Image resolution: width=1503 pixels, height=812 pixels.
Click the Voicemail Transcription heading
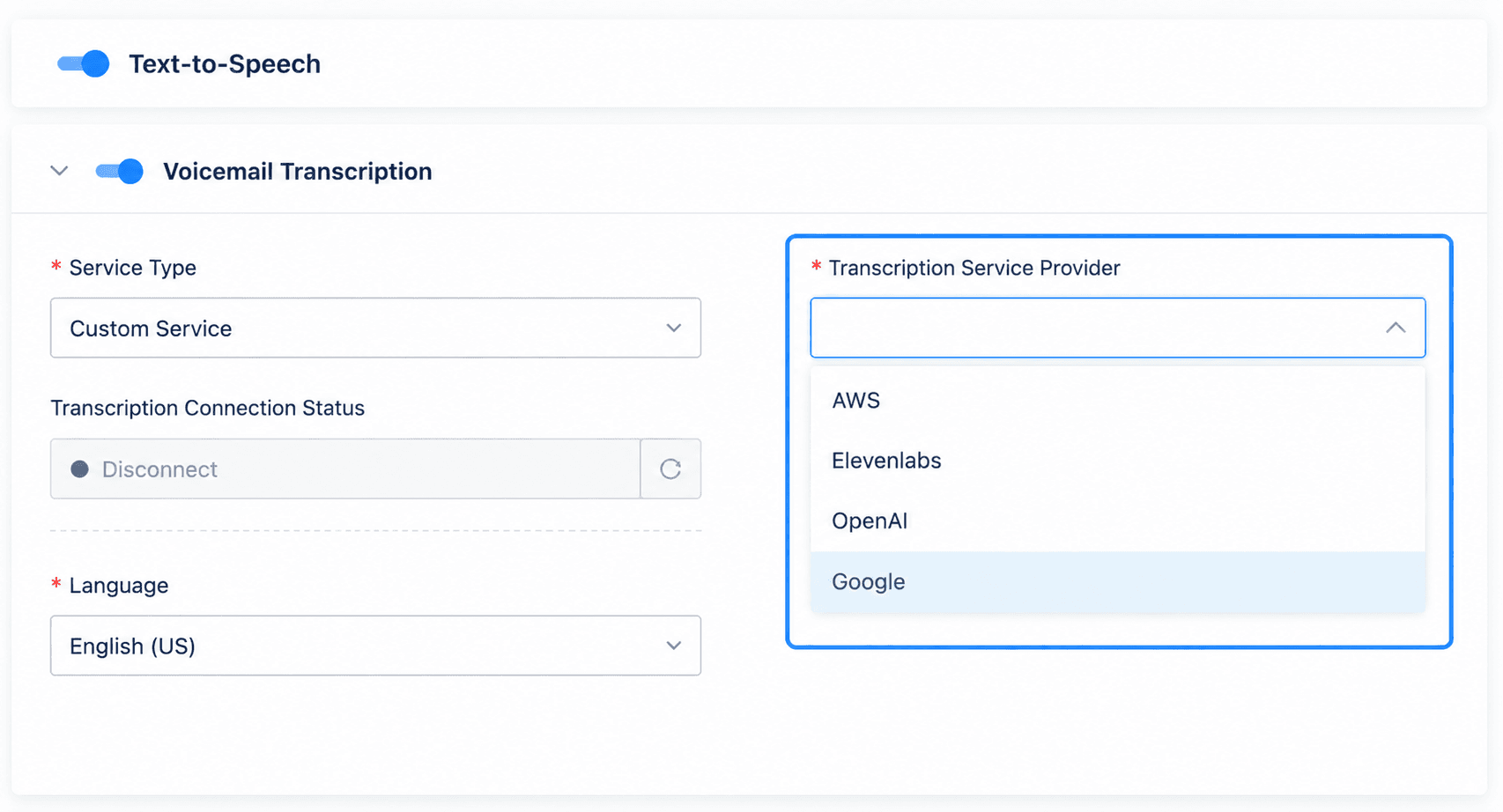298,171
